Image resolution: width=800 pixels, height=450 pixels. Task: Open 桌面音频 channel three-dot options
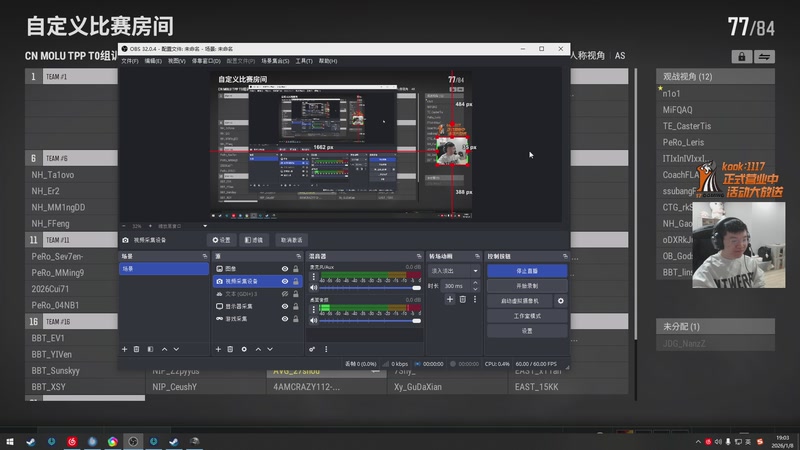pos(313,309)
